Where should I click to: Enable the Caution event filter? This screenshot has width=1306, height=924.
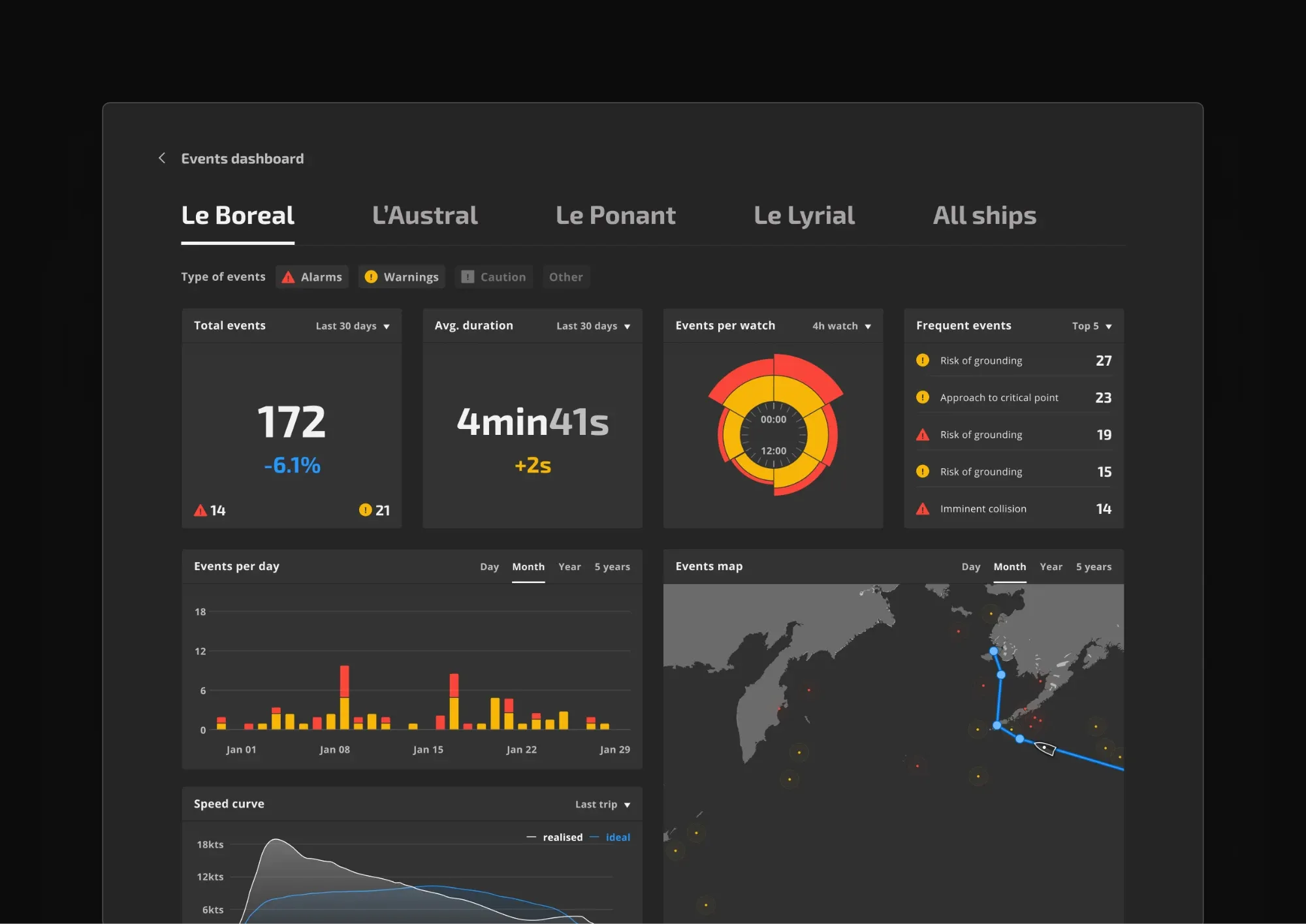[494, 277]
